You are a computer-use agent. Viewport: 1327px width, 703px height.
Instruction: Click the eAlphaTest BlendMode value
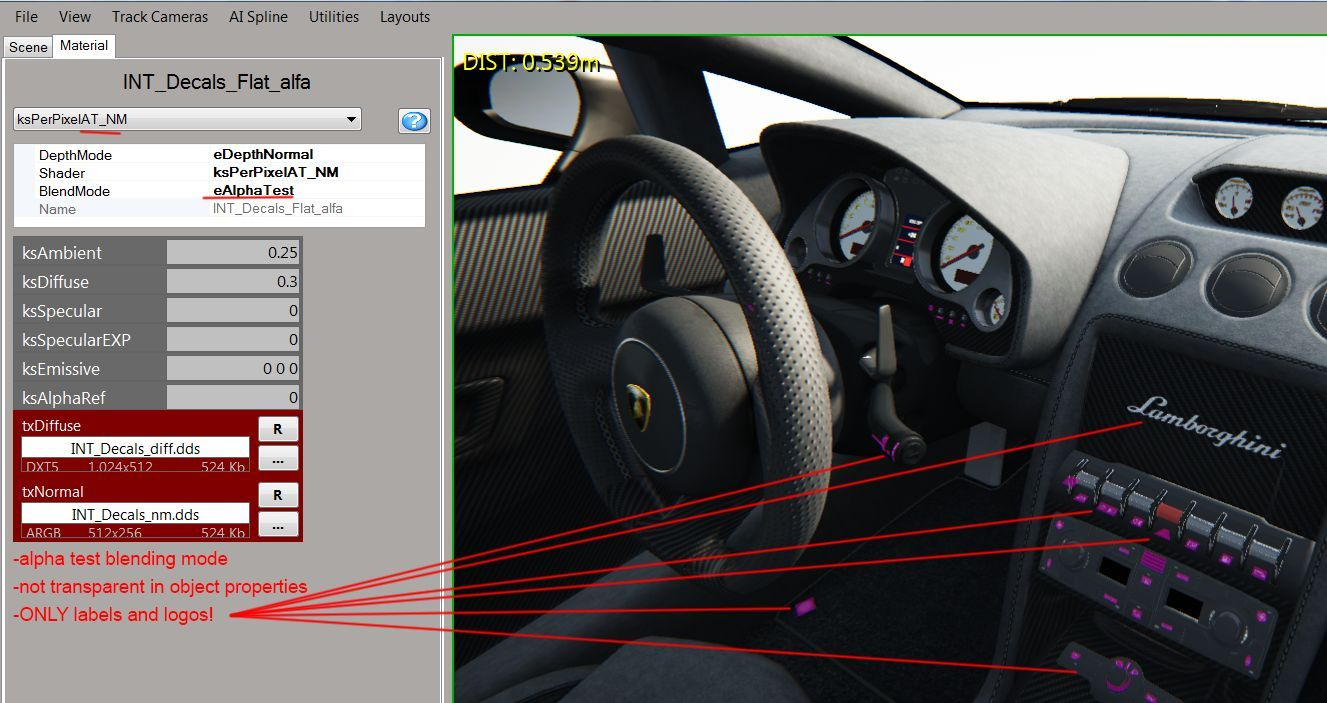253,191
